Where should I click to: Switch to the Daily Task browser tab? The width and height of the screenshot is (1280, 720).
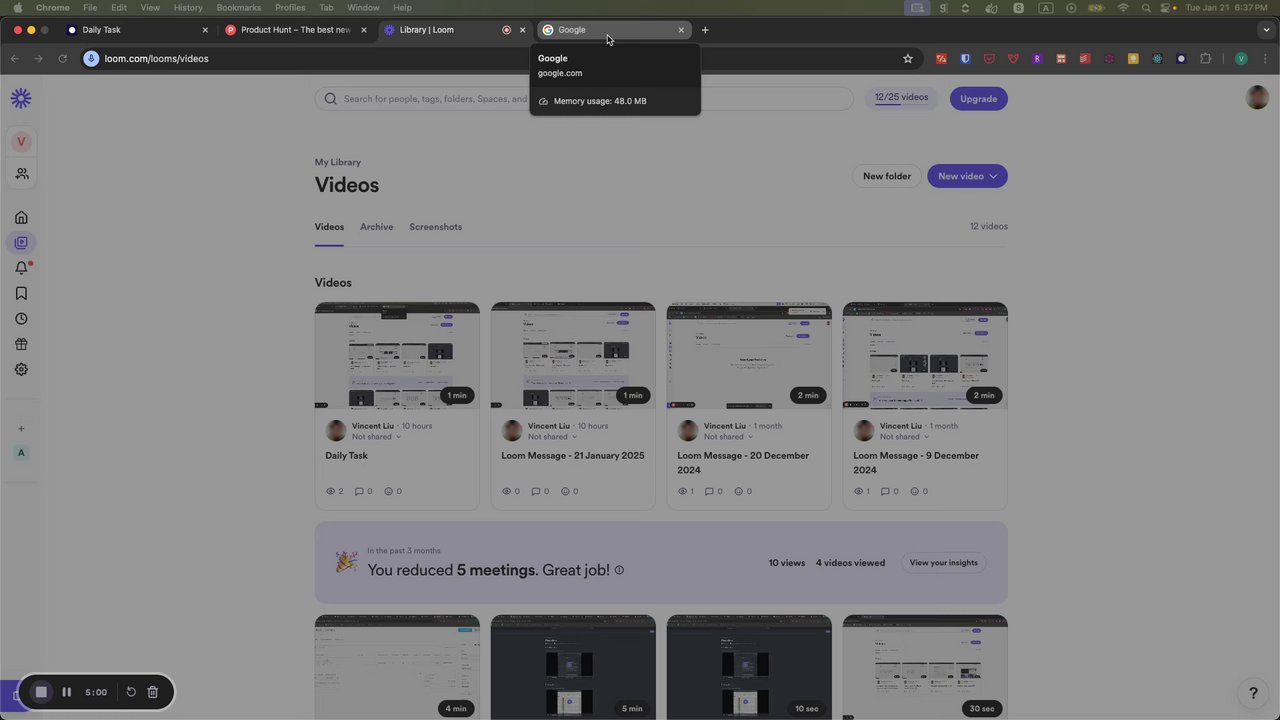(x=137, y=30)
